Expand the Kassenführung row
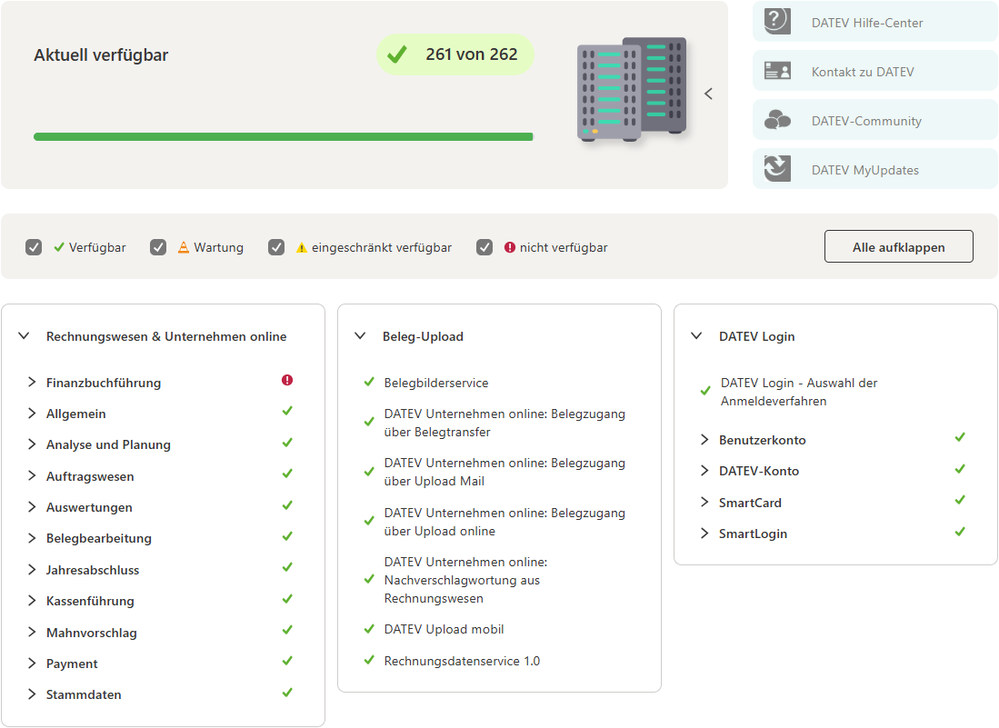 coord(31,601)
